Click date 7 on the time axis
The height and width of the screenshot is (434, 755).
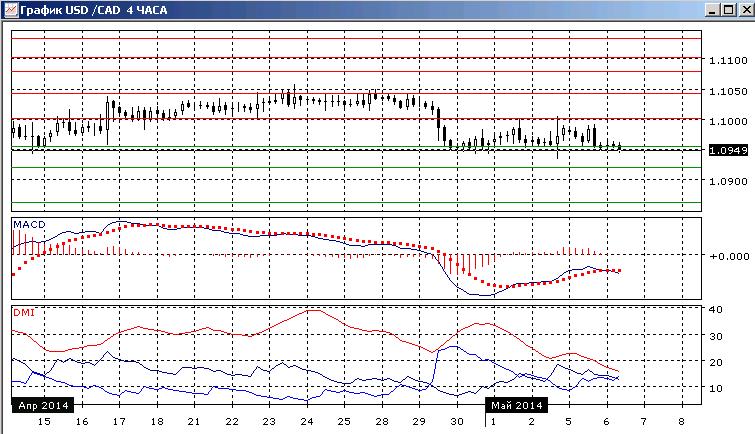click(x=644, y=422)
